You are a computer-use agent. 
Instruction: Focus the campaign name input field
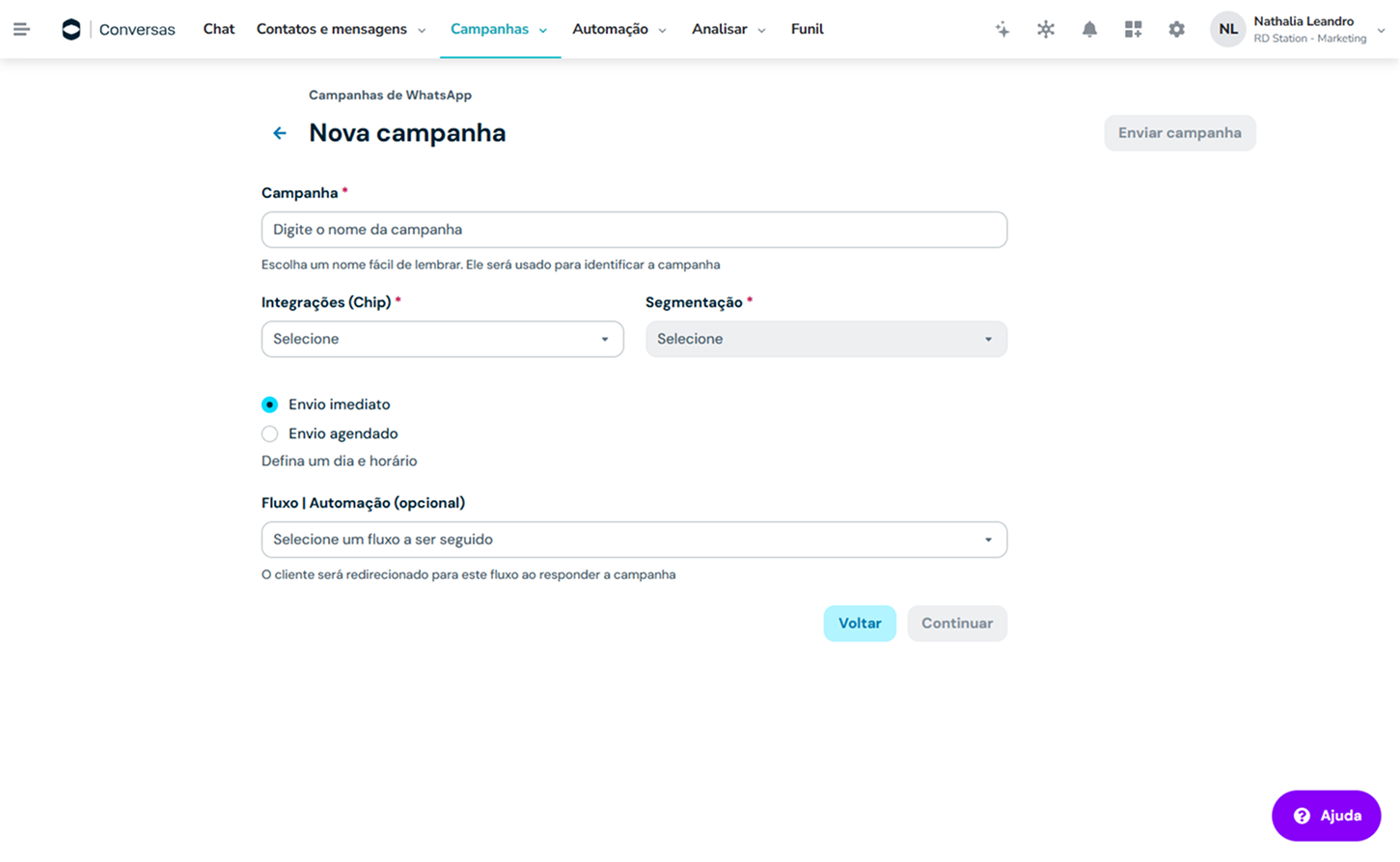pos(634,230)
